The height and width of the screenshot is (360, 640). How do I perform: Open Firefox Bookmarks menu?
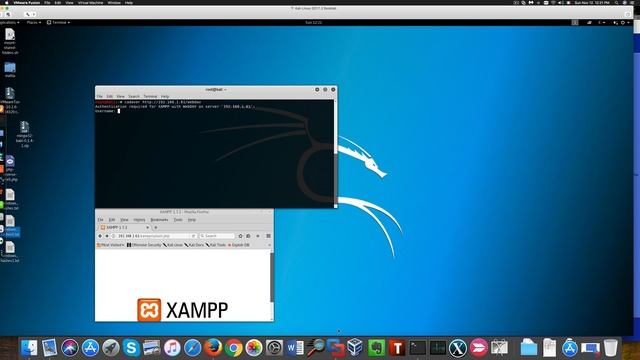point(159,220)
